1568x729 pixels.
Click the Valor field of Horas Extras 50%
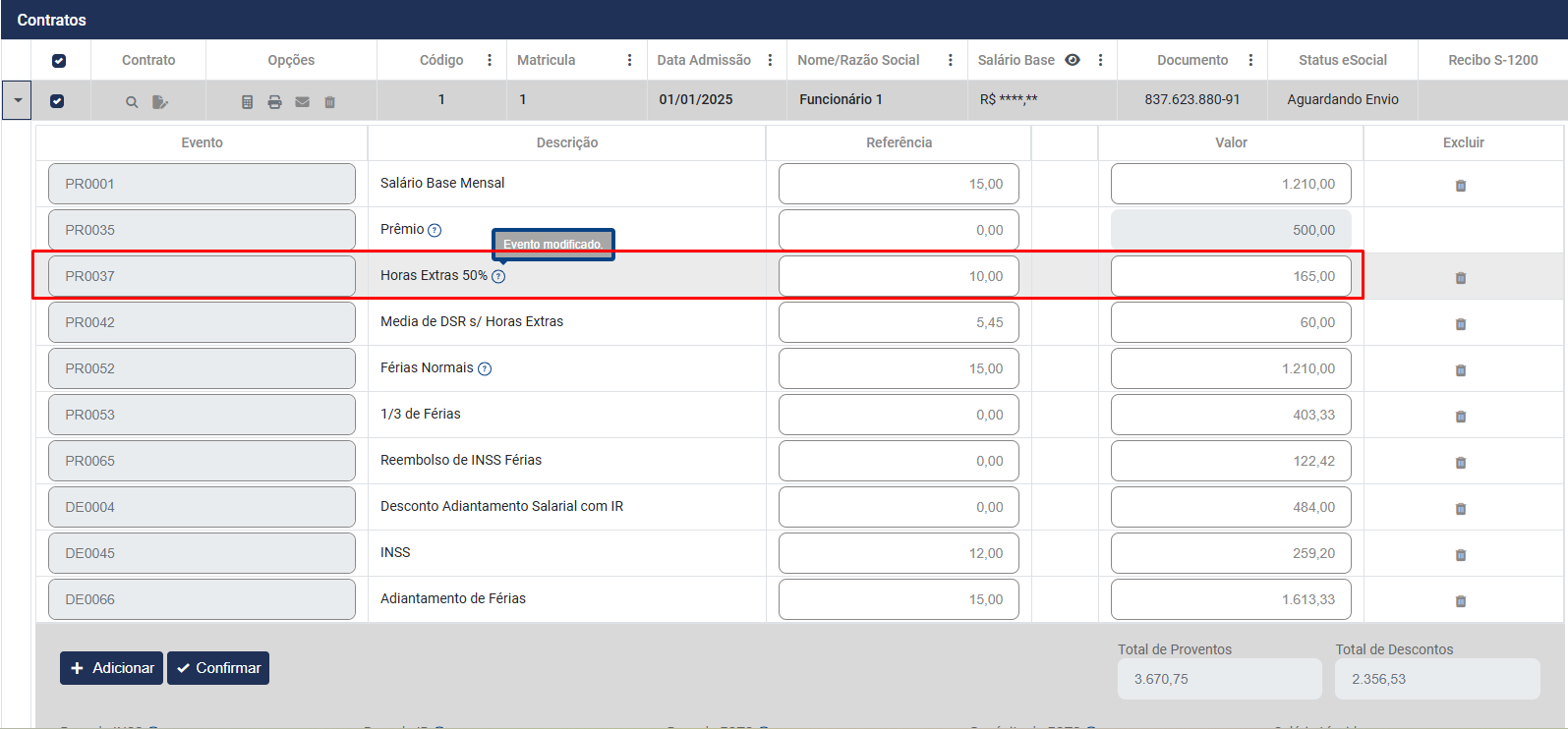[x=1230, y=276]
